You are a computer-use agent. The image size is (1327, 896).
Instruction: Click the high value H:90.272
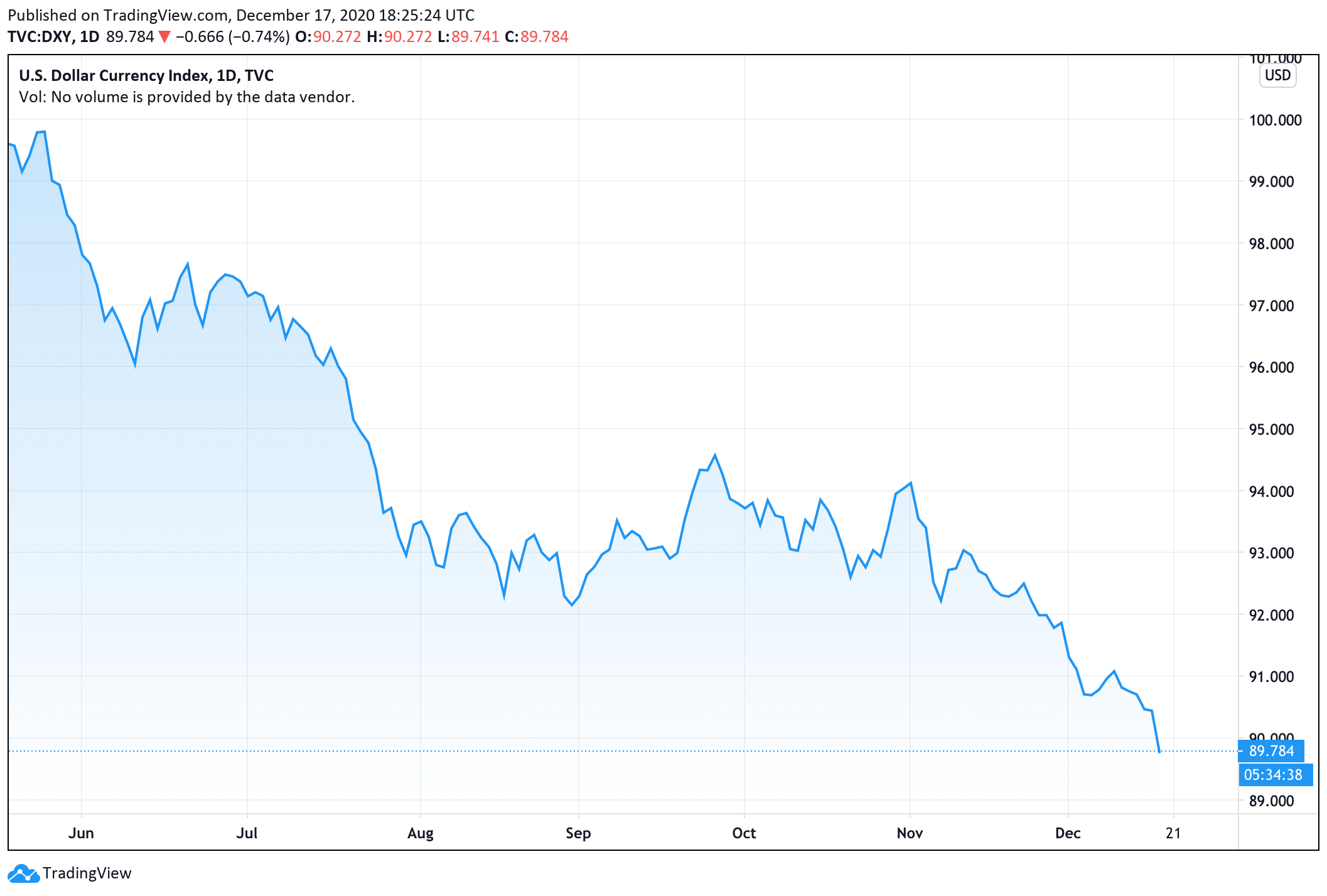399,37
